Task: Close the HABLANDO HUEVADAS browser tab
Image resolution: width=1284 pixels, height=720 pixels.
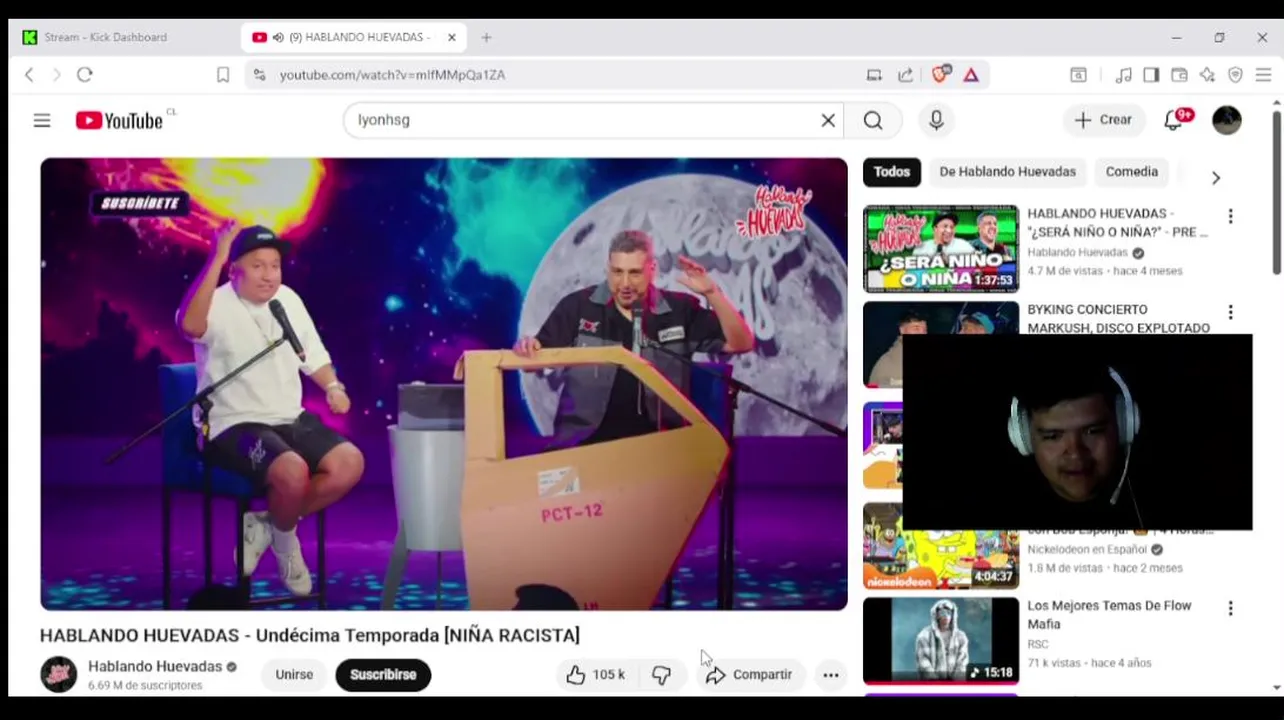Action: coord(451,37)
